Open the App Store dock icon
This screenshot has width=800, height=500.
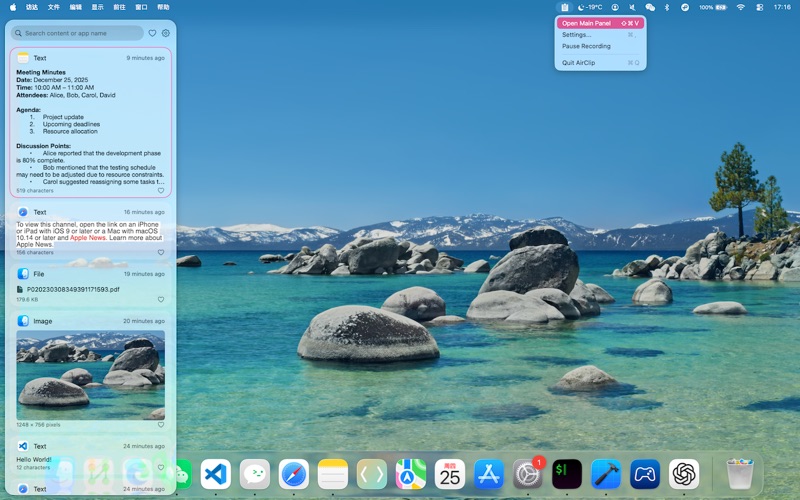click(x=489, y=474)
